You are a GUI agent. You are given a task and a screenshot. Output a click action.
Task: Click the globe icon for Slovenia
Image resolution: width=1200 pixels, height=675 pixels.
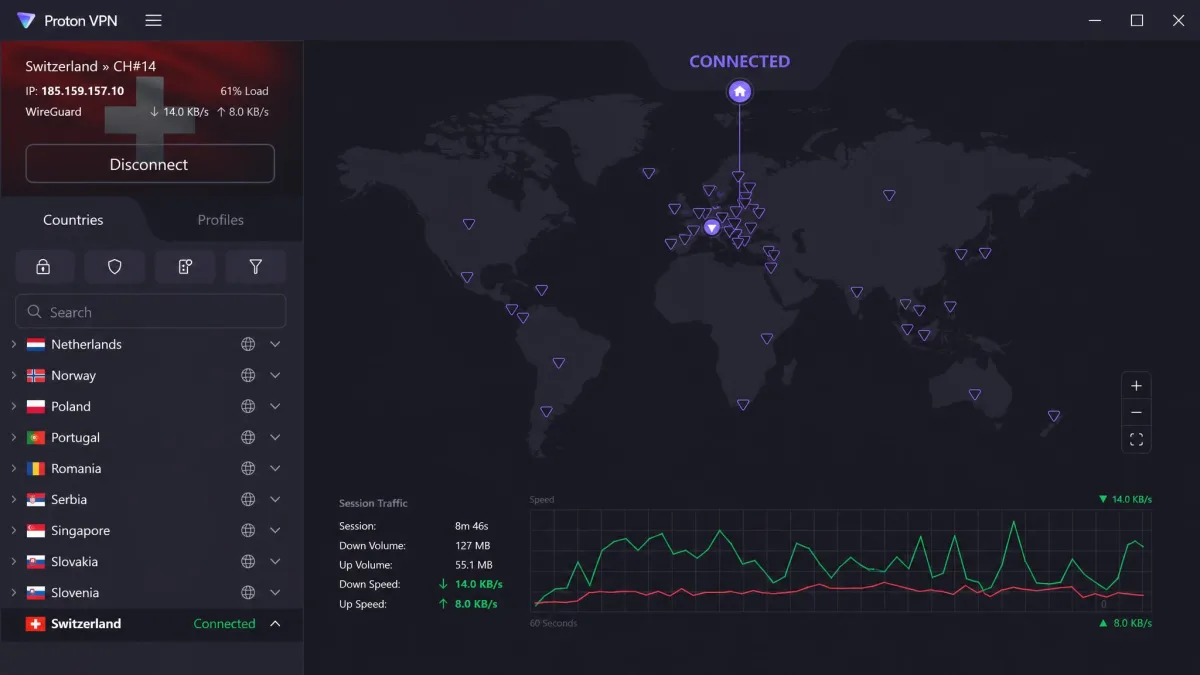[x=248, y=592]
